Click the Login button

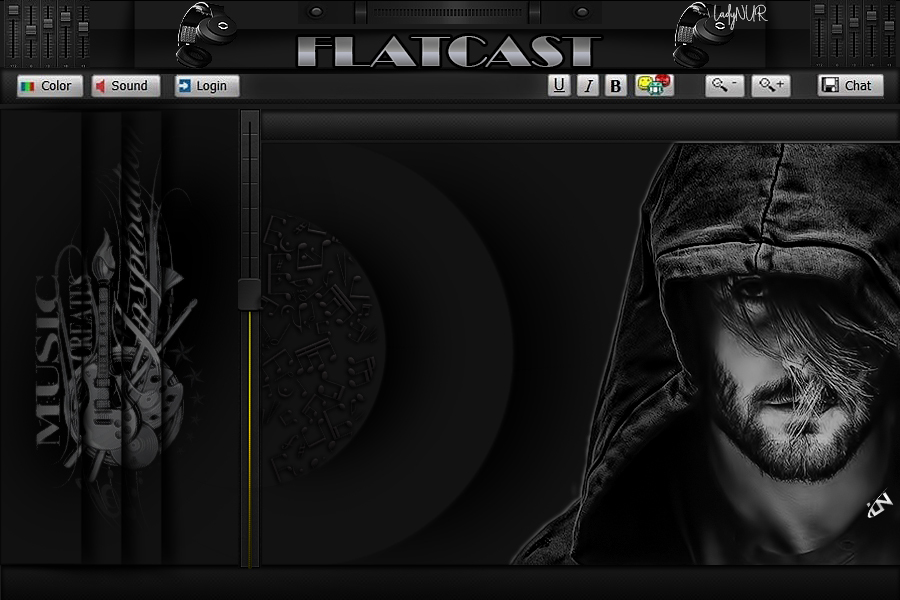(206, 86)
